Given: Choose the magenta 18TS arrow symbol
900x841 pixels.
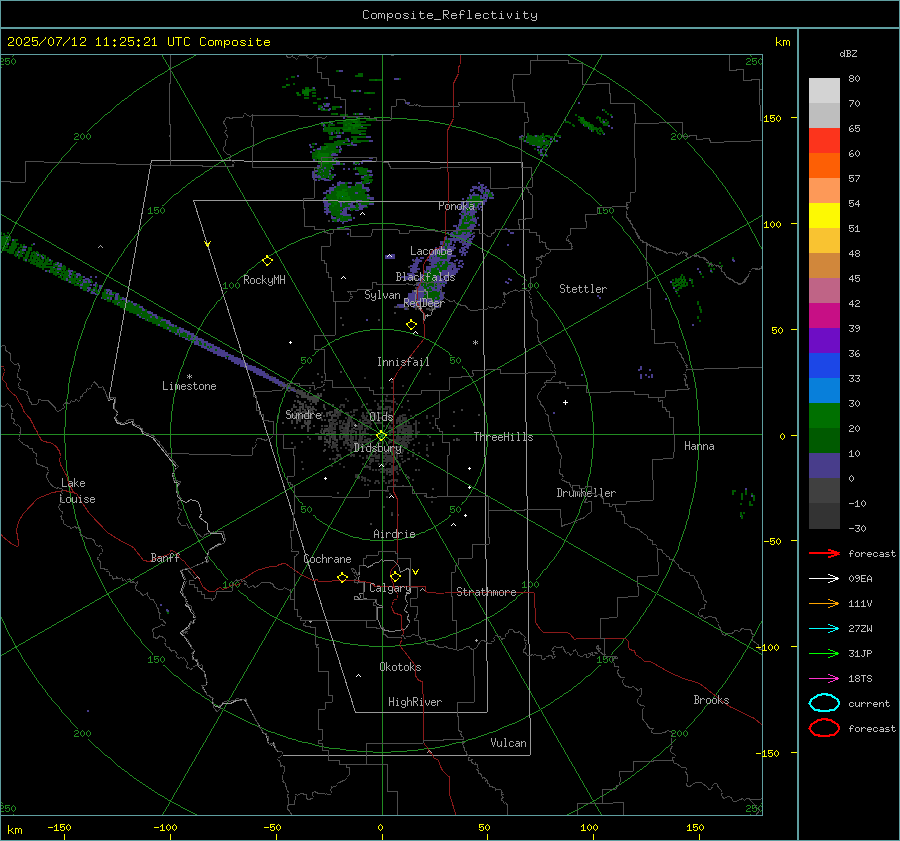Looking at the screenshot, I should point(824,679).
